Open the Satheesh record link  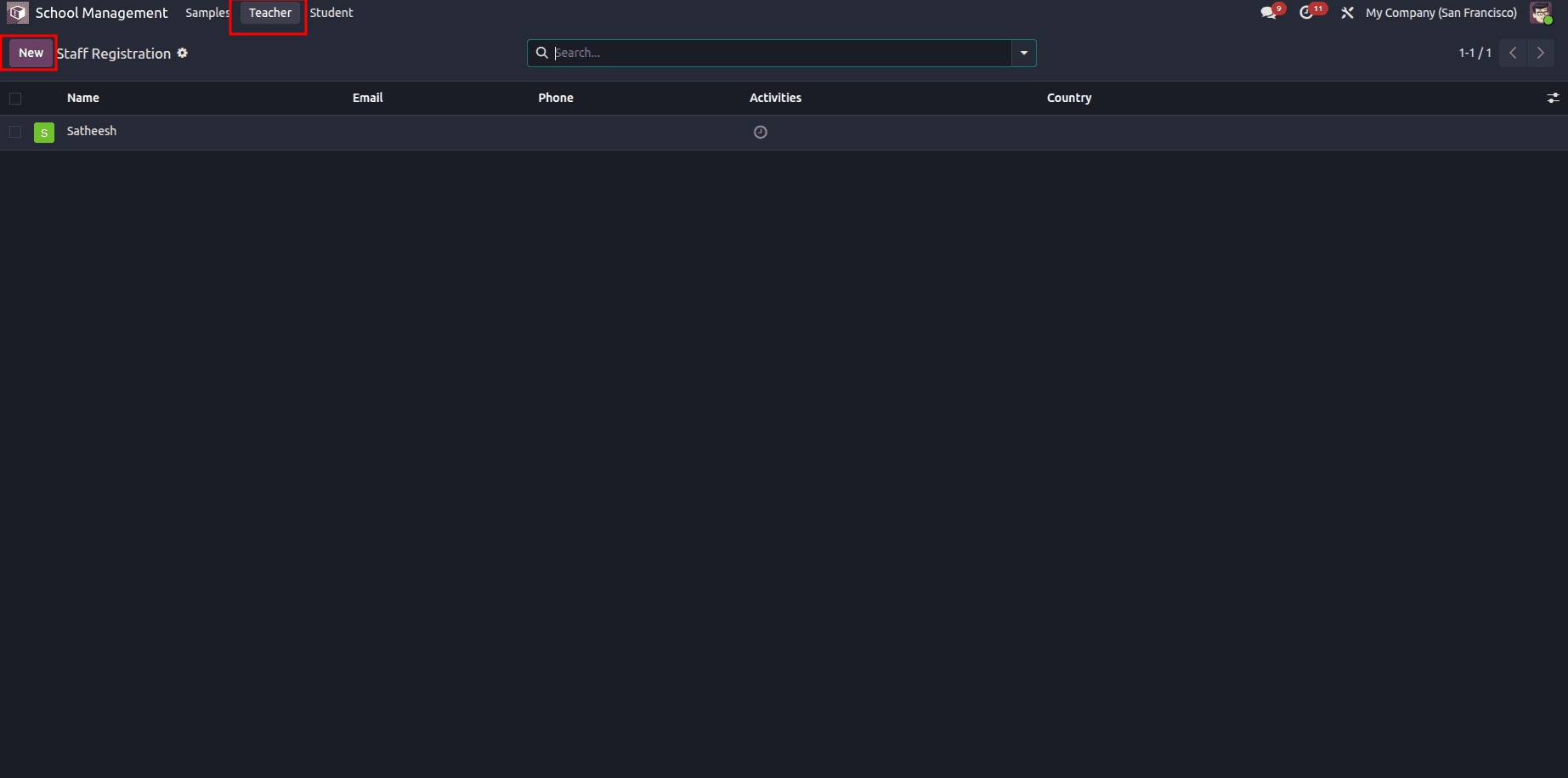tap(91, 131)
